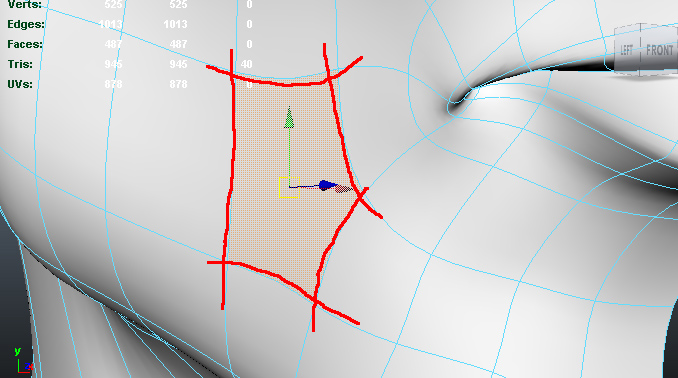The image size is (678, 378).
Task: Click the "UVs:" heads-up display label
Action: [x=20, y=84]
